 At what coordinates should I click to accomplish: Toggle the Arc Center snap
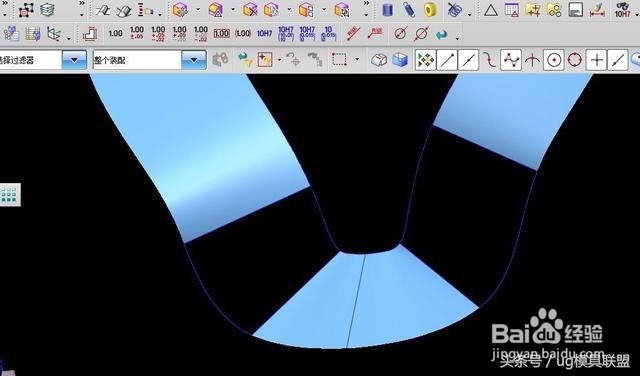pos(553,60)
